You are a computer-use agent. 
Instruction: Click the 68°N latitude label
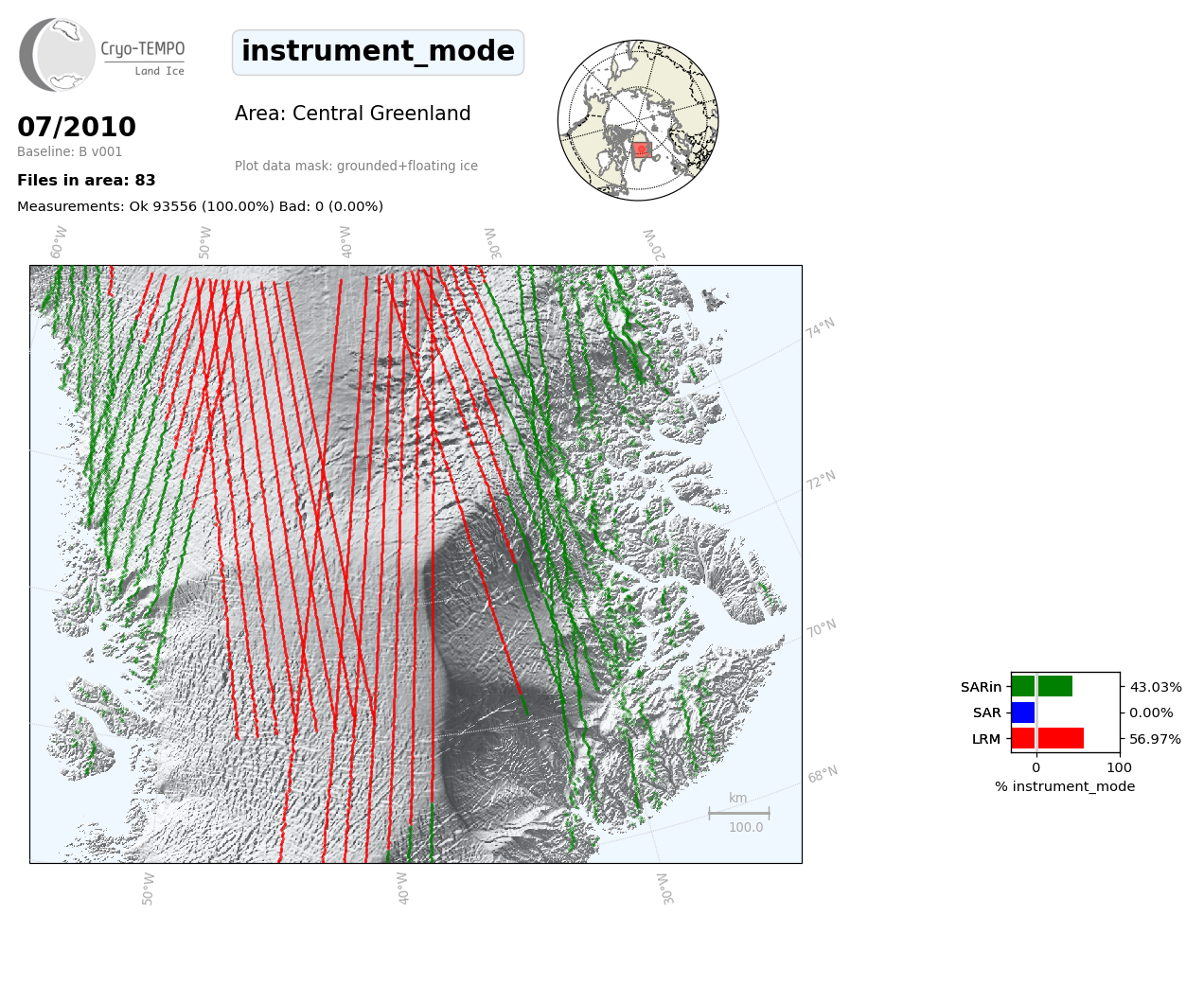coord(823,775)
